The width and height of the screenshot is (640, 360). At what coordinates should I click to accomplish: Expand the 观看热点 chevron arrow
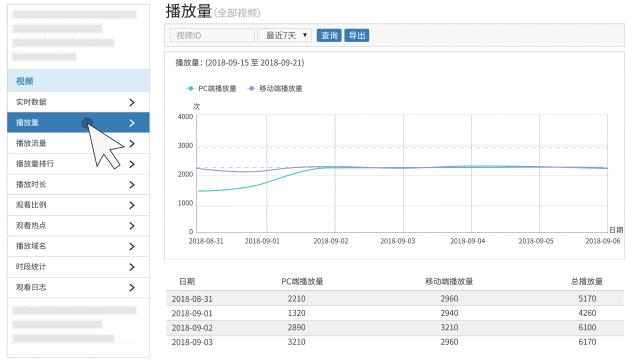(131, 226)
